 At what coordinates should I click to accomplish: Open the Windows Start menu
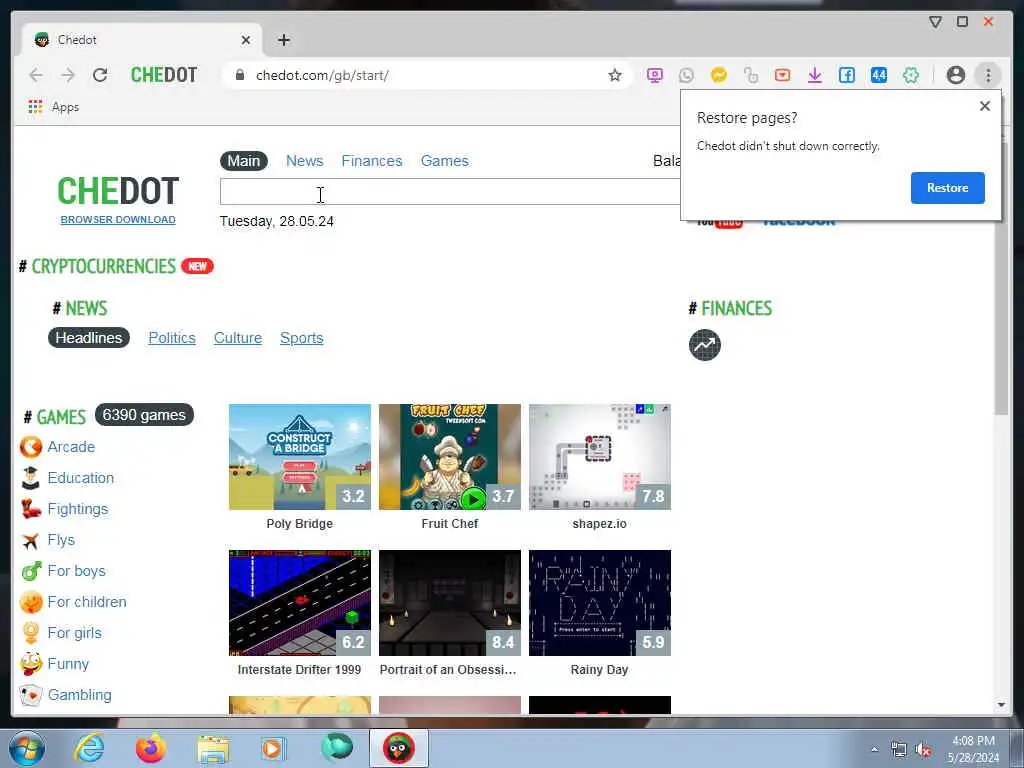[x=27, y=748]
